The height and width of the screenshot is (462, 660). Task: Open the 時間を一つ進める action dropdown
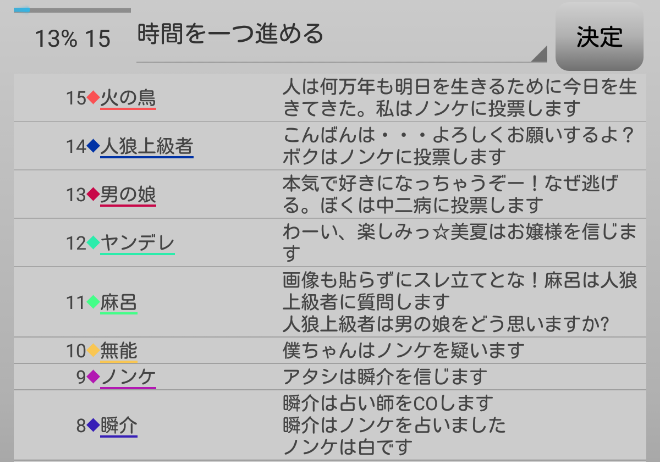(x=340, y=36)
